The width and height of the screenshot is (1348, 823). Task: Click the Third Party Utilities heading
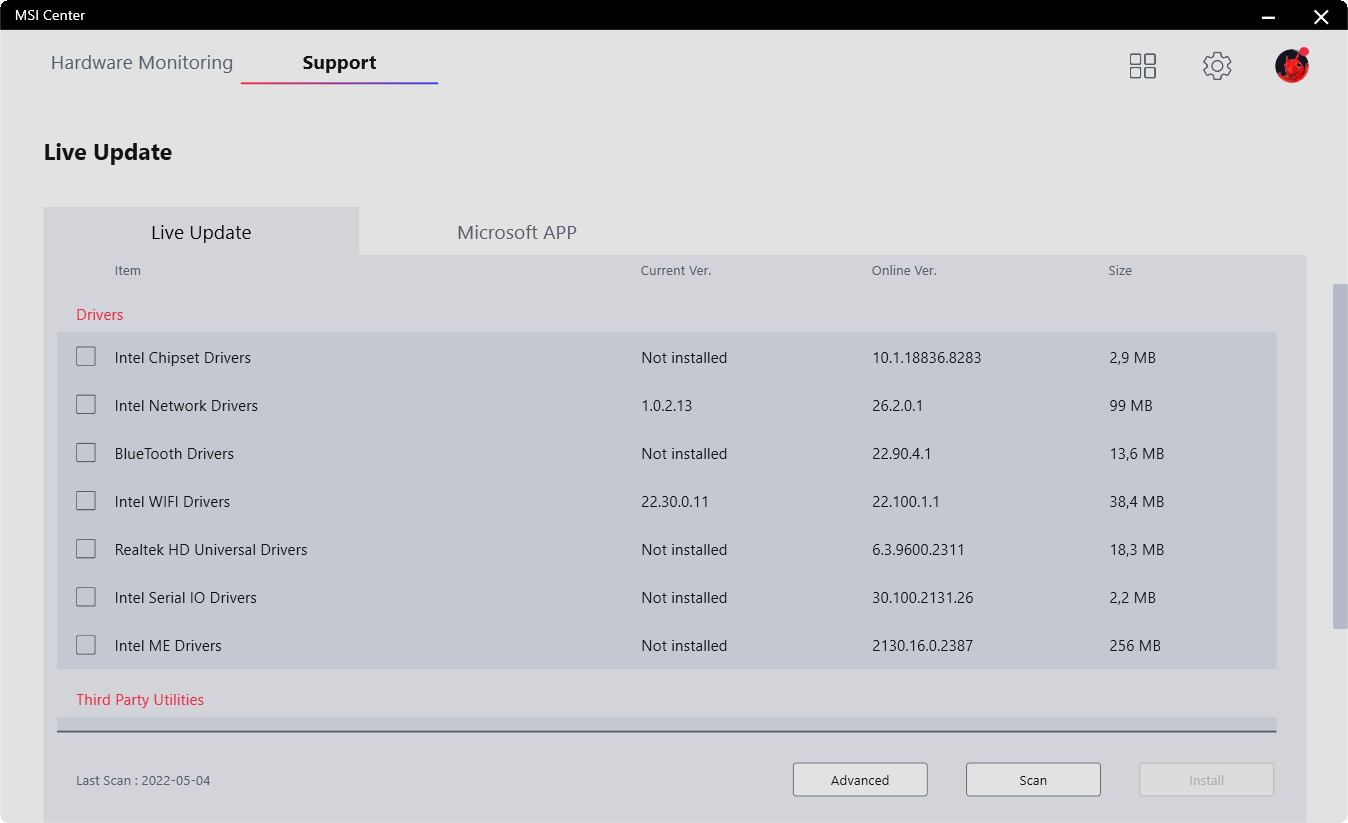click(140, 700)
